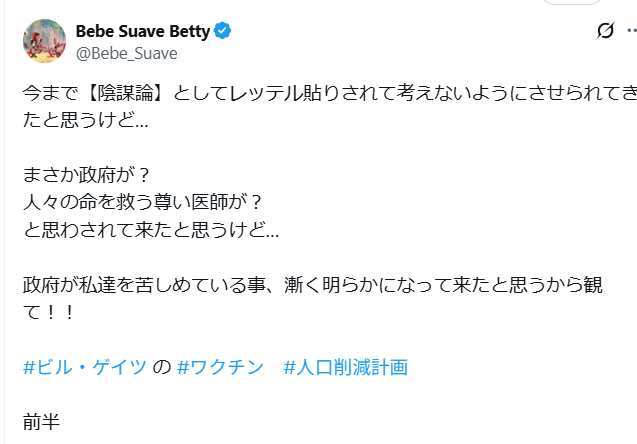Follow the #ワクチン hashtag link
The width and height of the screenshot is (637, 444).
click(219, 367)
